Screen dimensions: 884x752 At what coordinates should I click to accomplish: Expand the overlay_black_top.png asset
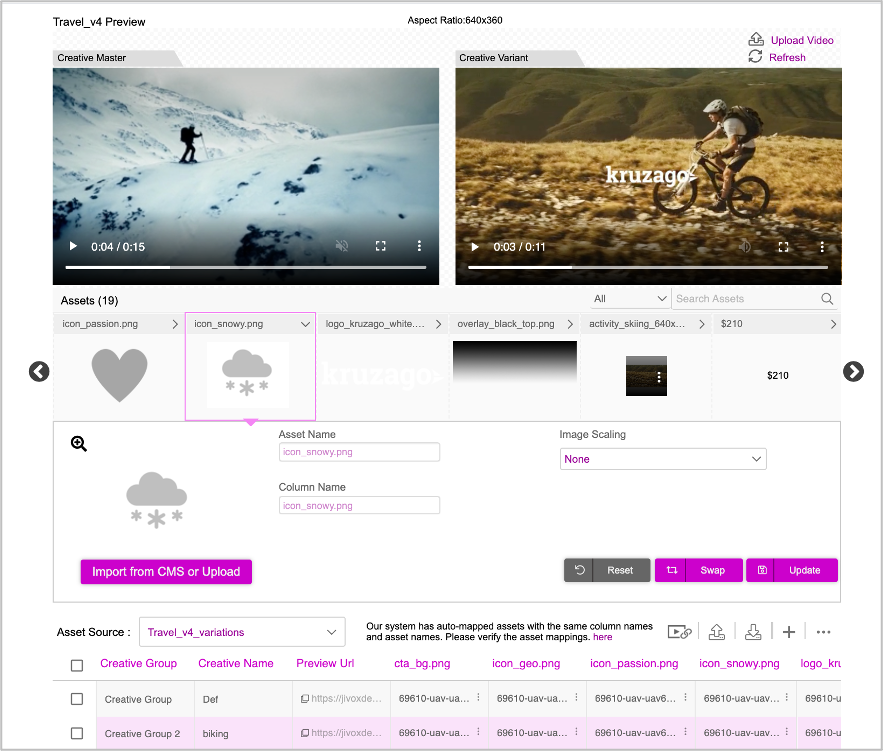tap(570, 324)
